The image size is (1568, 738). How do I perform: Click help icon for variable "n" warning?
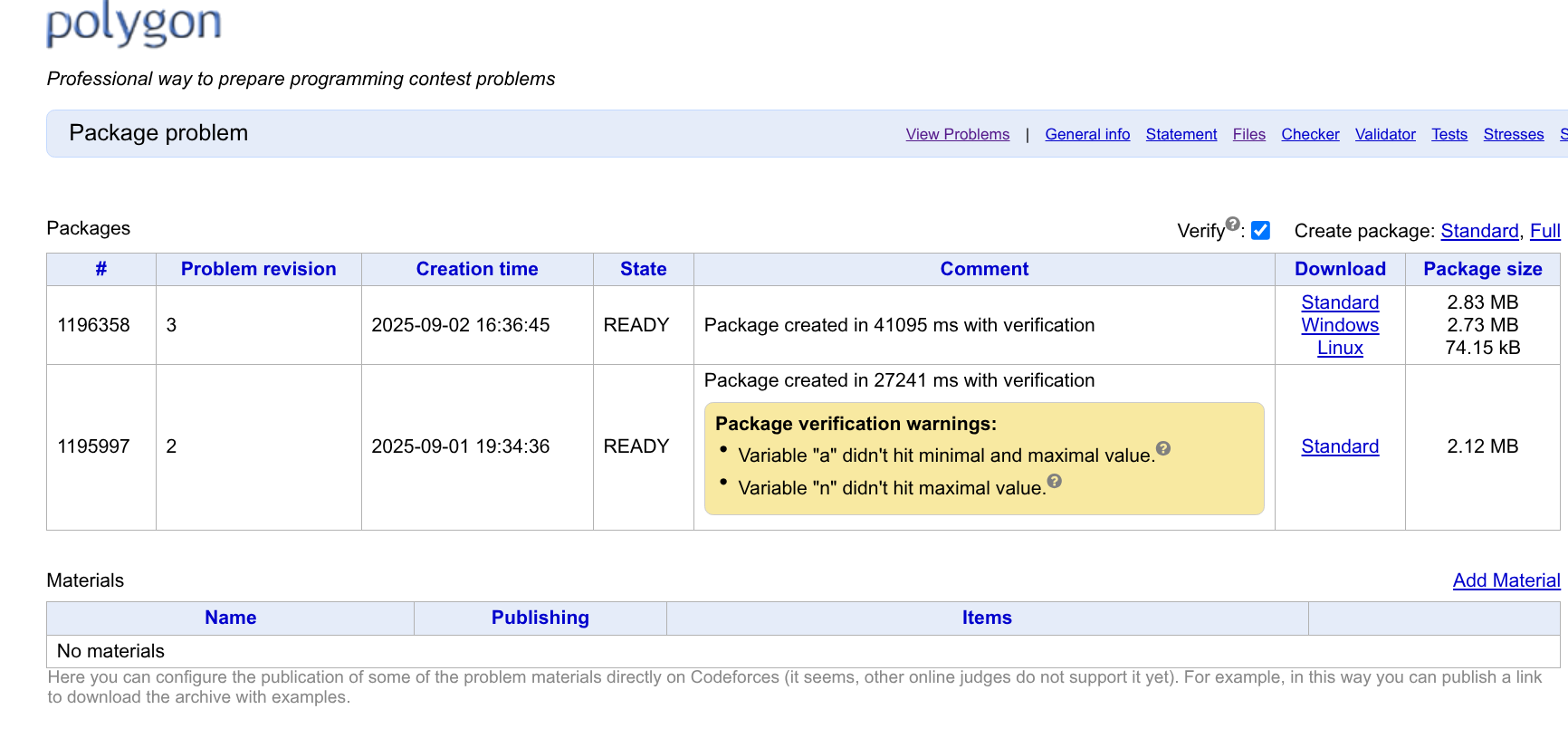pos(1054,481)
